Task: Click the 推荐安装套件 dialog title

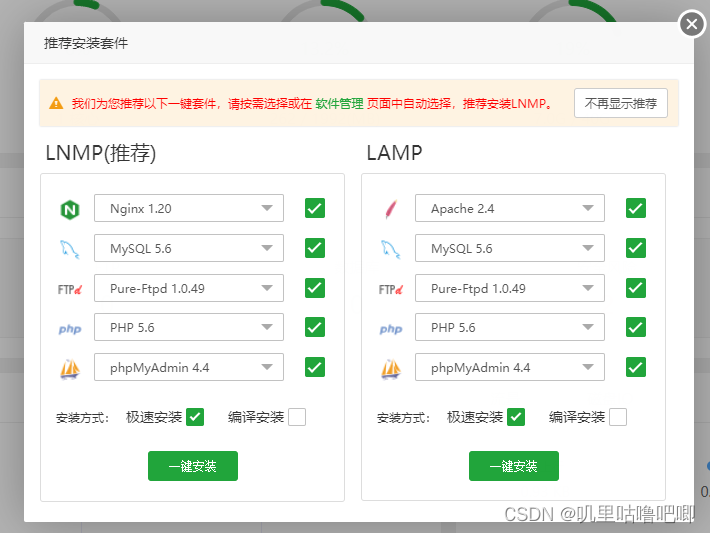Action: (x=86, y=43)
